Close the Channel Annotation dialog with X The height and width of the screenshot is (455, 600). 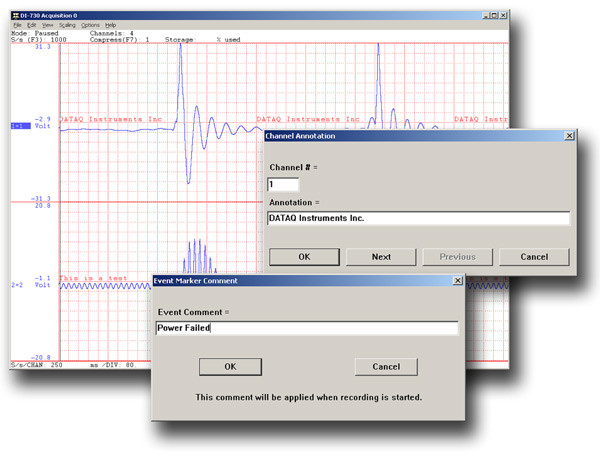point(569,136)
